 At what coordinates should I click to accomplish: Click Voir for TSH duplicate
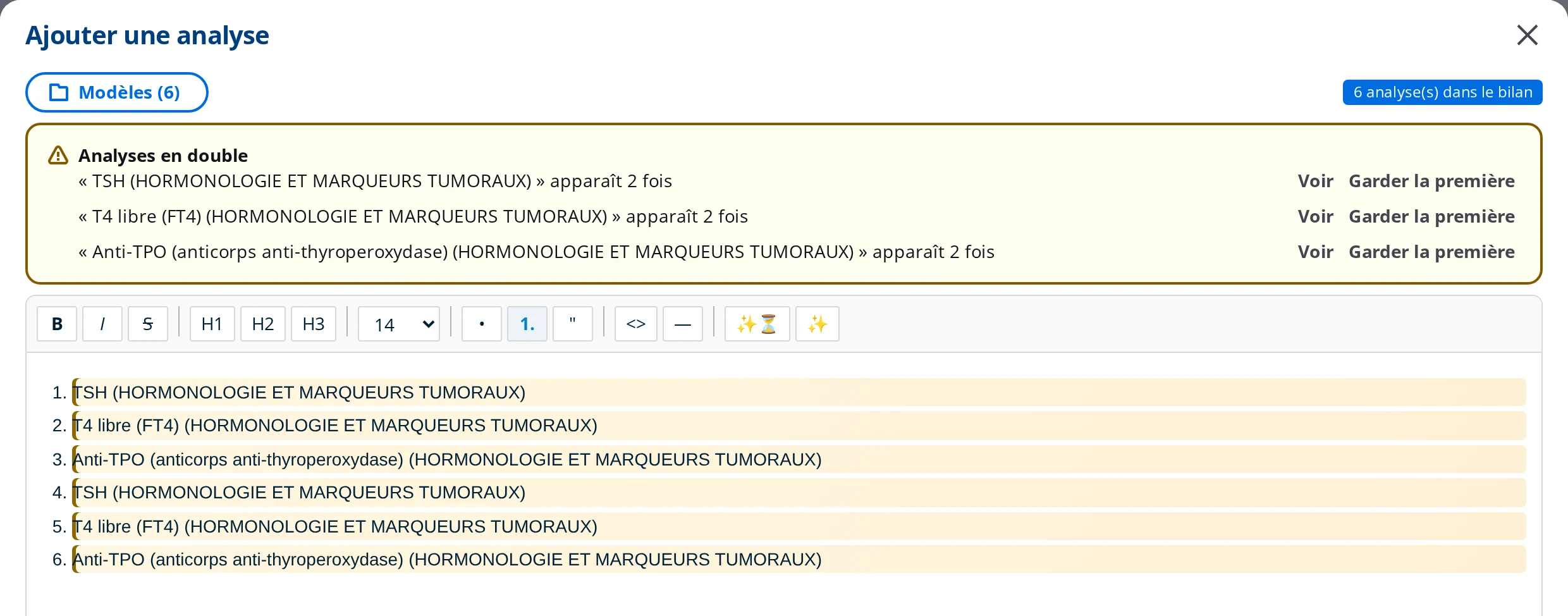pyautogui.click(x=1316, y=181)
